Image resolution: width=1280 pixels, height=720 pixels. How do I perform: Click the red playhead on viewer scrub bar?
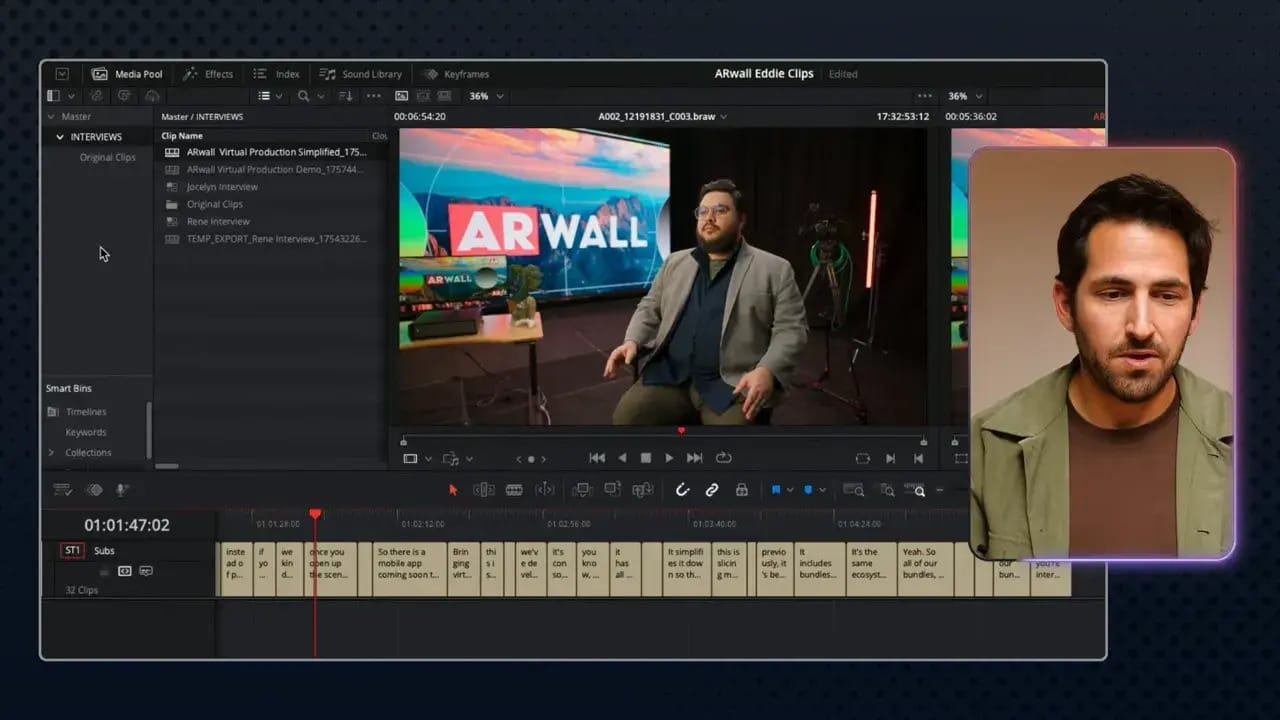[x=681, y=431]
